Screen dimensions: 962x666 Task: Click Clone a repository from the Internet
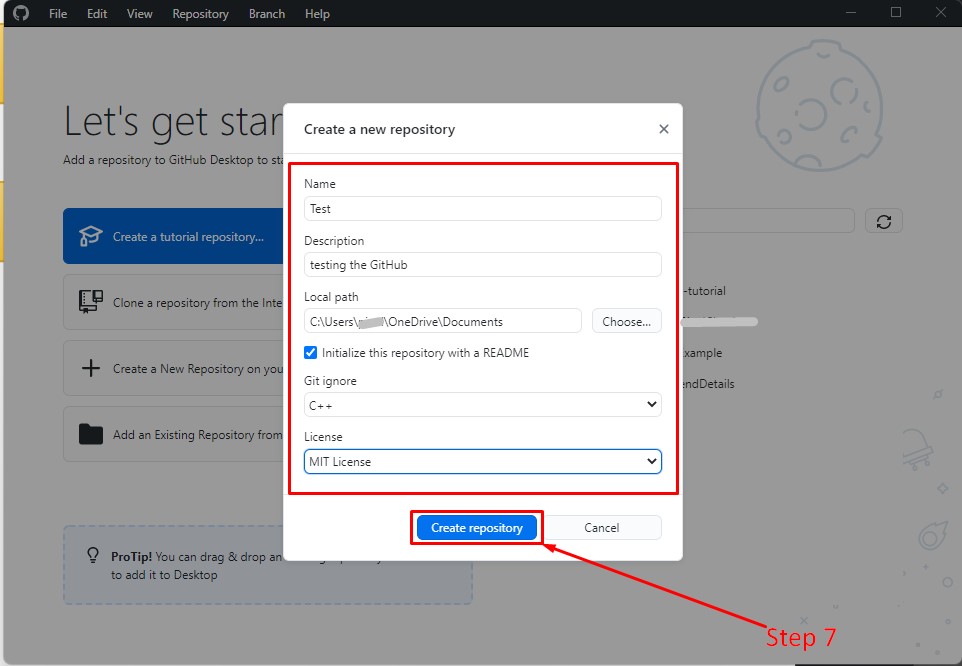[x=173, y=302]
